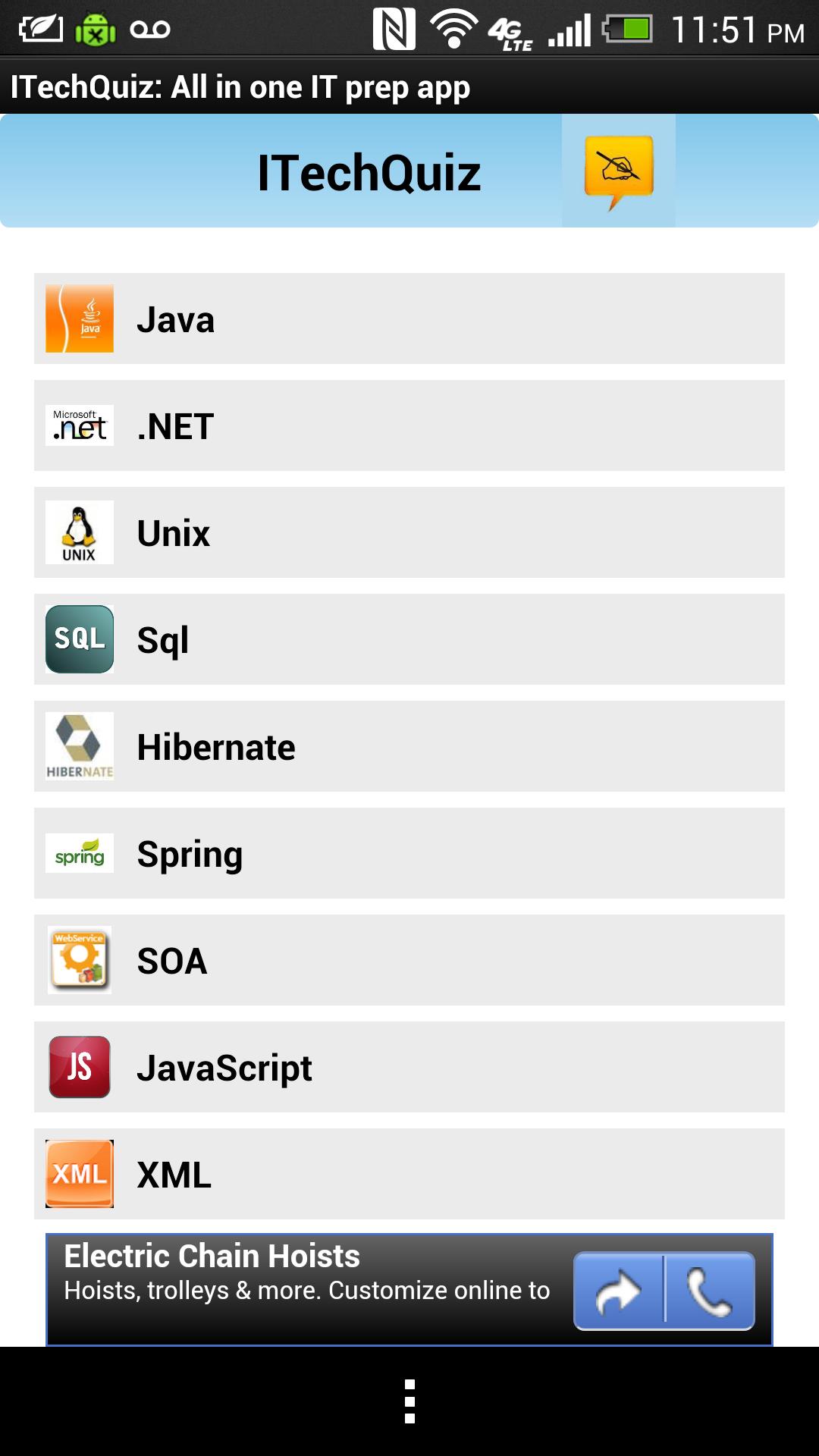This screenshot has height=1456, width=819.
Task: Tap the Unix penguin icon
Action: pyautogui.click(x=79, y=533)
